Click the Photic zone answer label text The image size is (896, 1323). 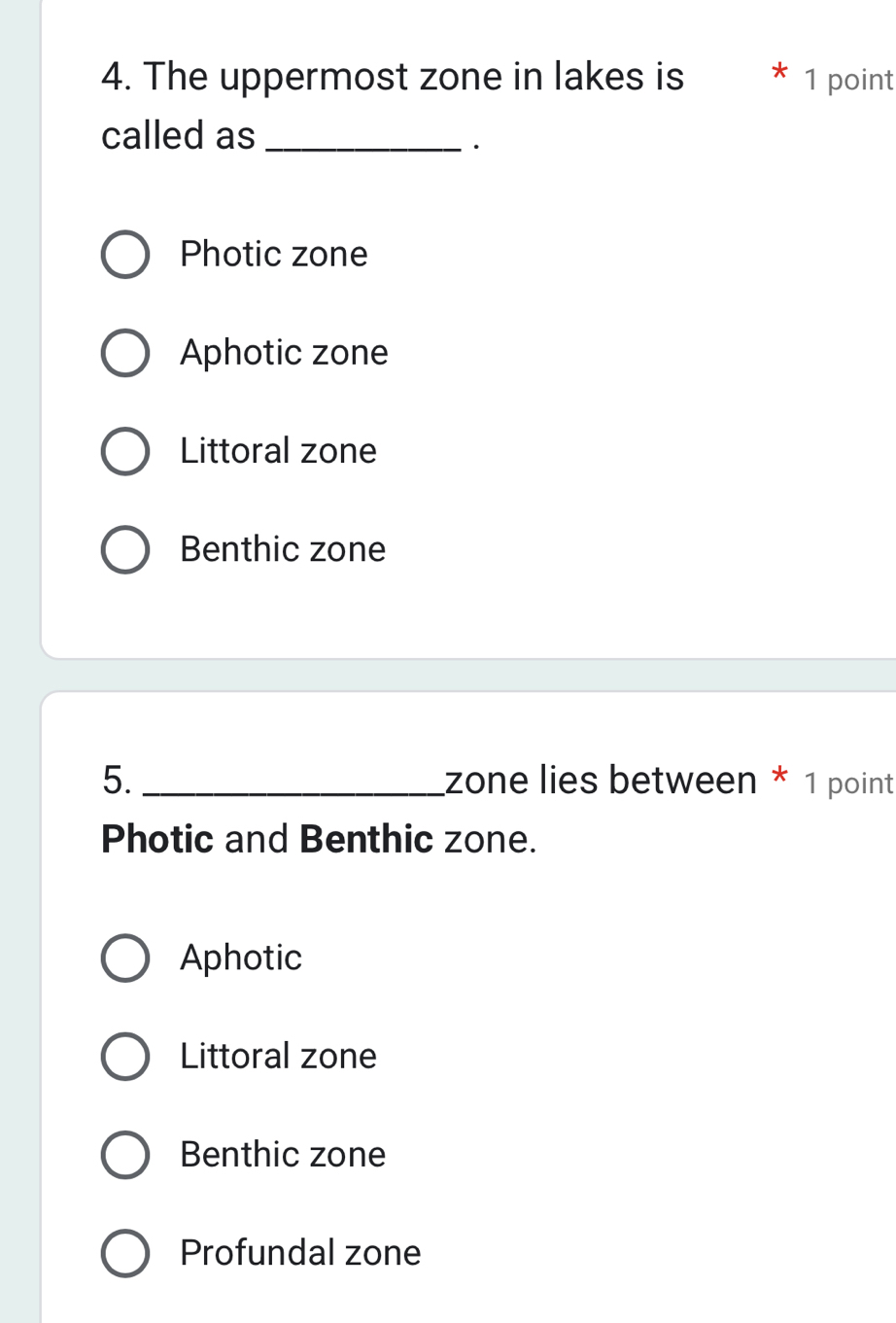point(273,255)
